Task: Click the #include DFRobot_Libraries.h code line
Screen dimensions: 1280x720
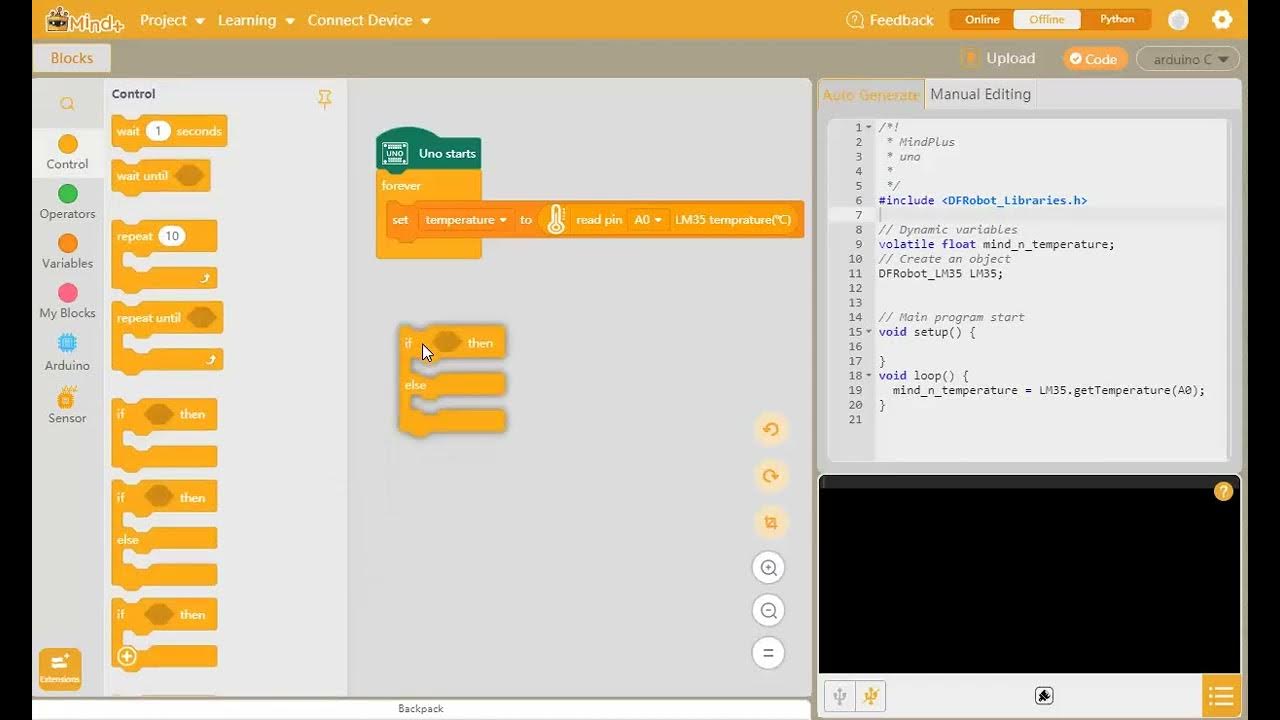Action: point(982,200)
